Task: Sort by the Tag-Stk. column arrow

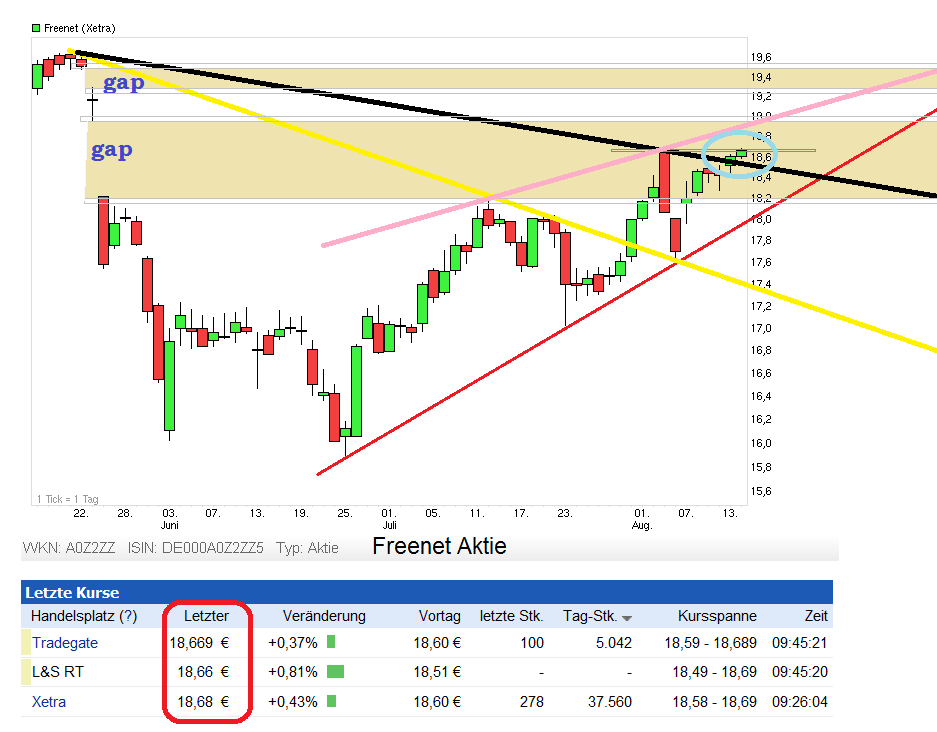Action: [x=627, y=618]
